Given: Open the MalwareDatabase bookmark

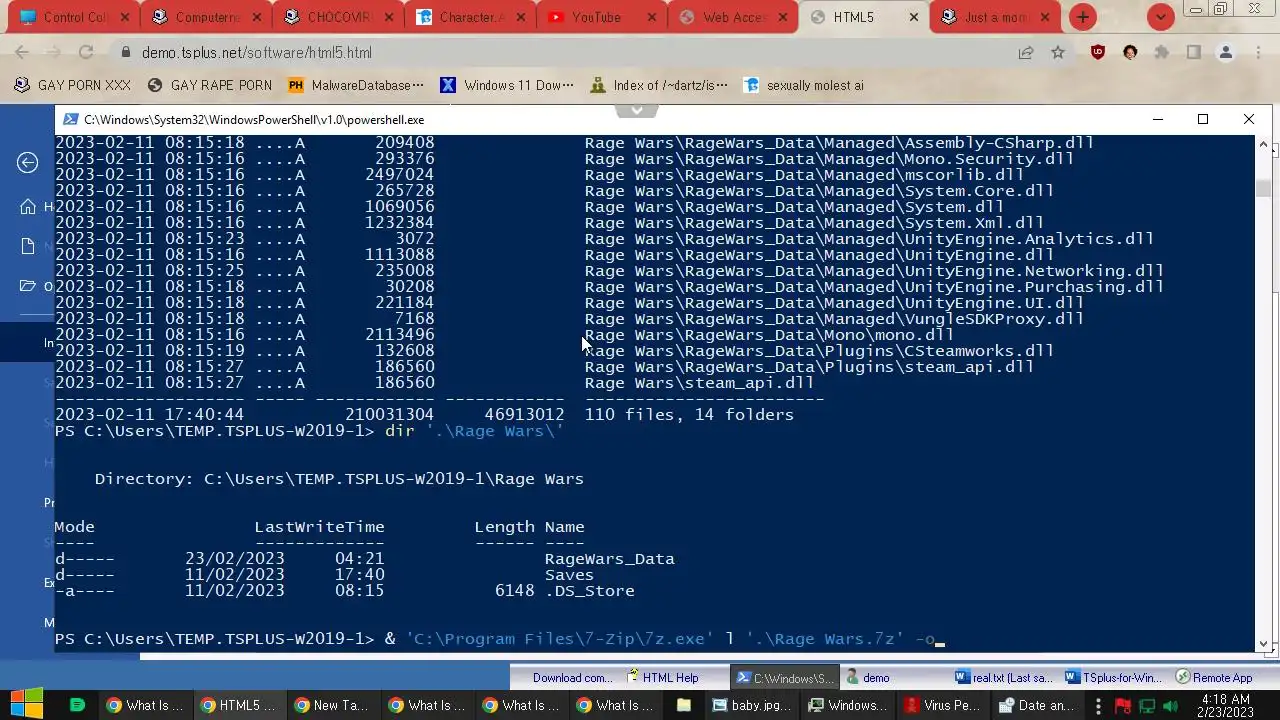Looking at the screenshot, I should point(356,85).
